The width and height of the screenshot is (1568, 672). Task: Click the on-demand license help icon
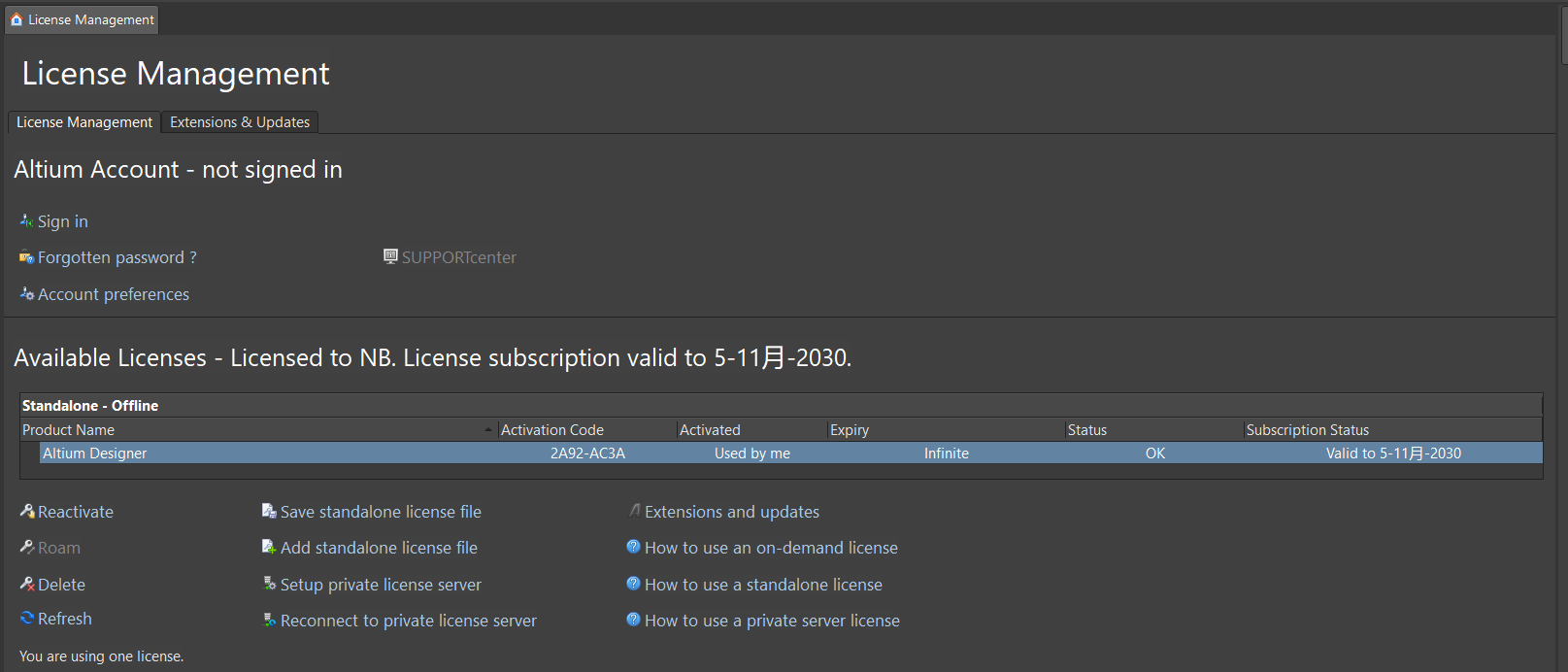point(633,547)
